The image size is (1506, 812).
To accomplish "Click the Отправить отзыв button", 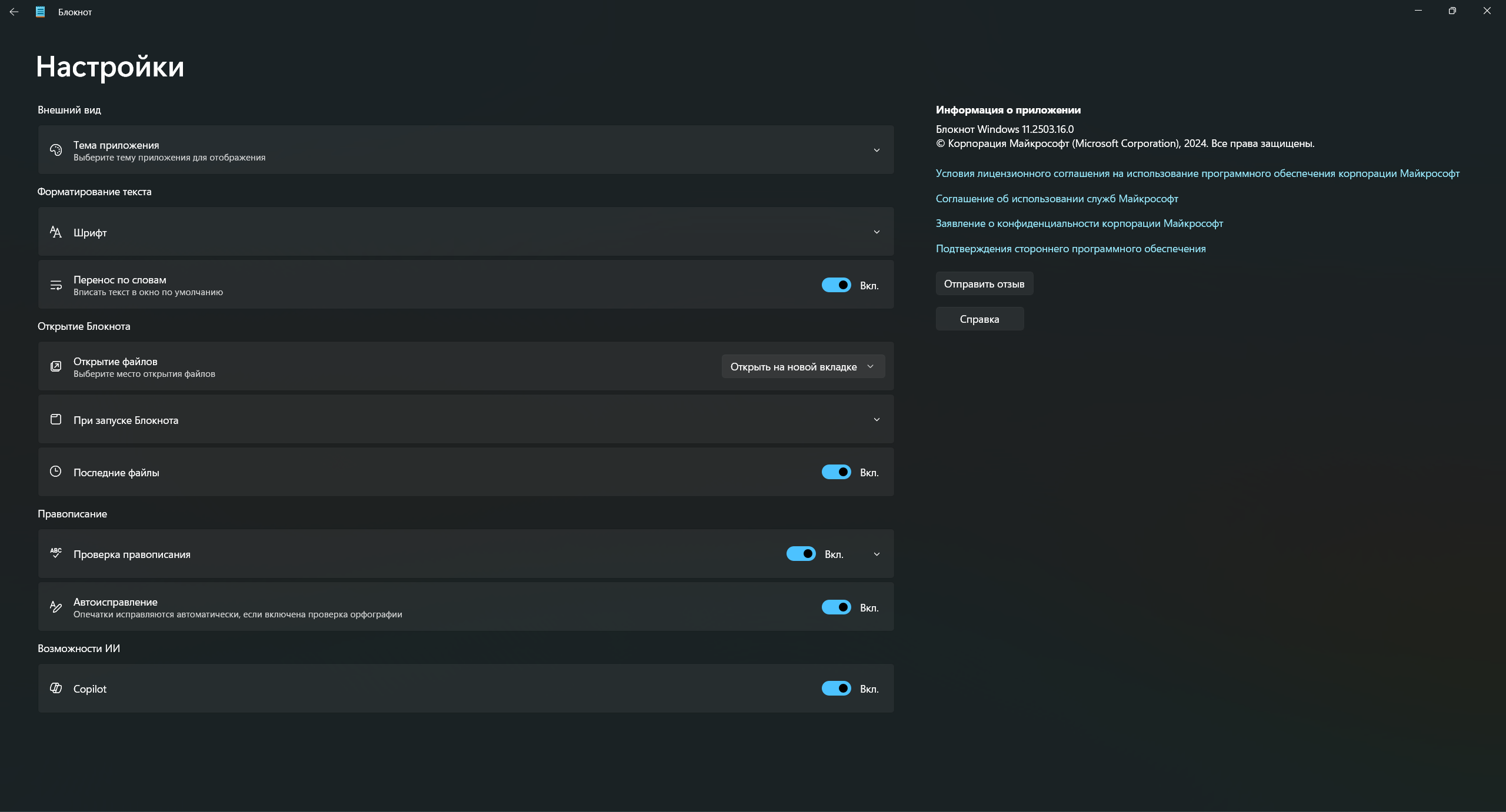I will [984, 284].
